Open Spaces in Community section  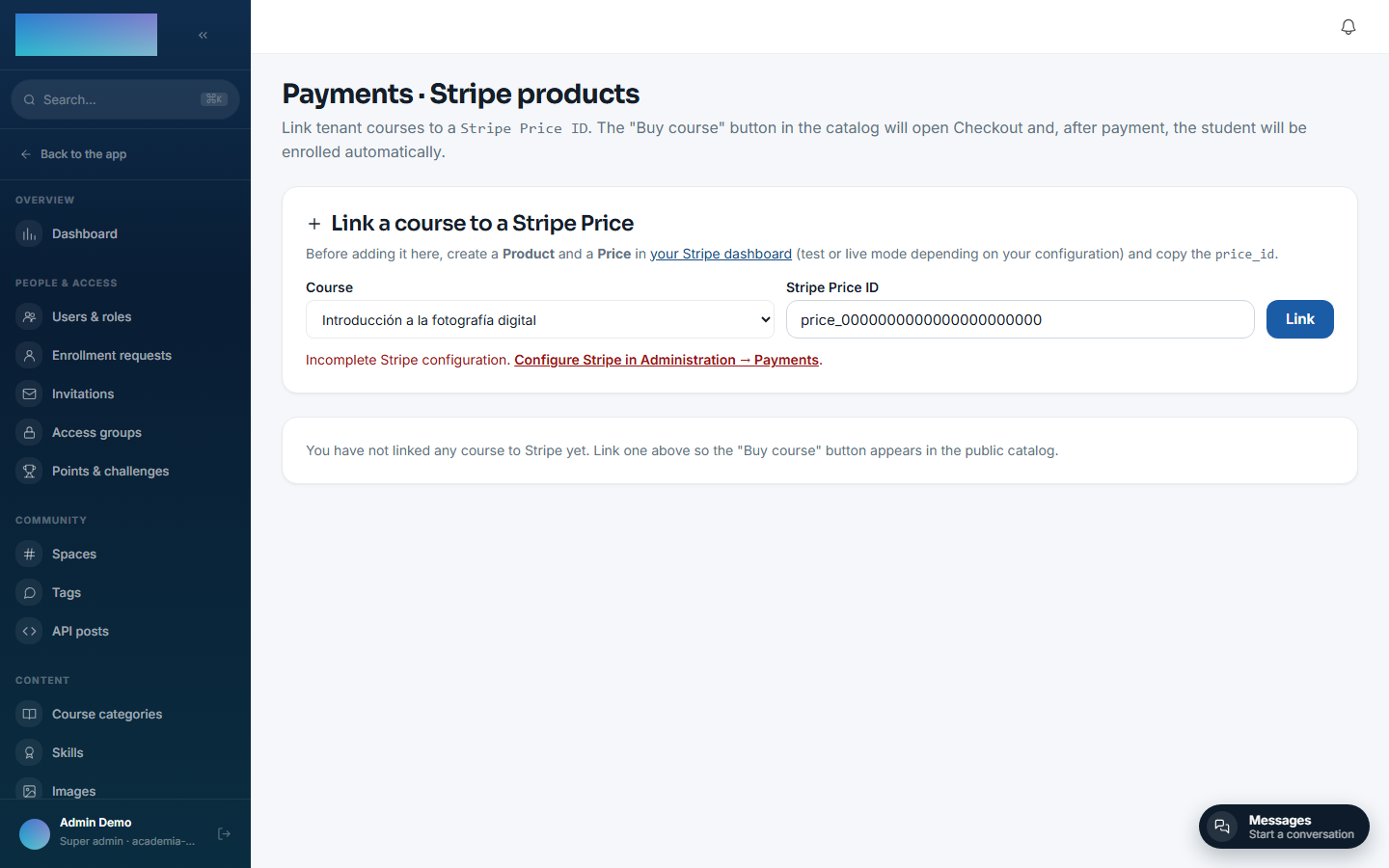(125, 555)
